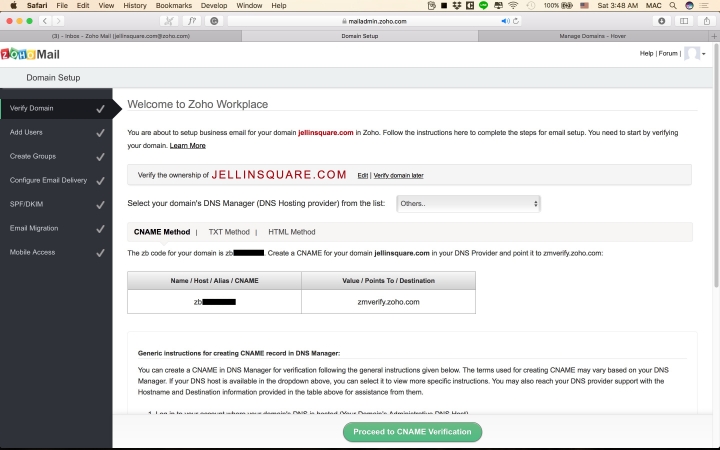This screenshot has width=720, height=450.
Task: Expand the DNS Manager provider dropdown
Action: 468,203
